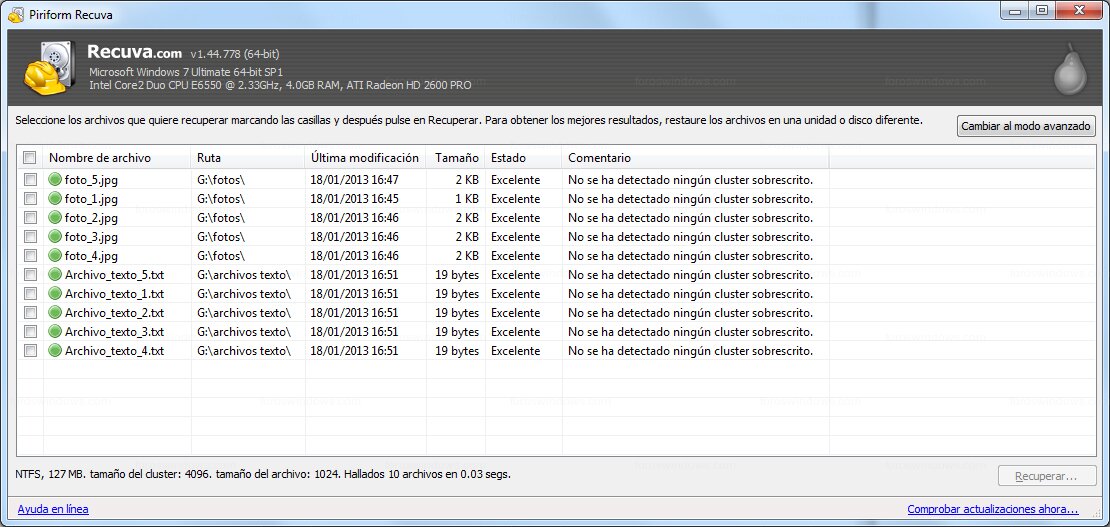Check the box for foto_4.jpg
The height and width of the screenshot is (527, 1110).
tap(30, 256)
